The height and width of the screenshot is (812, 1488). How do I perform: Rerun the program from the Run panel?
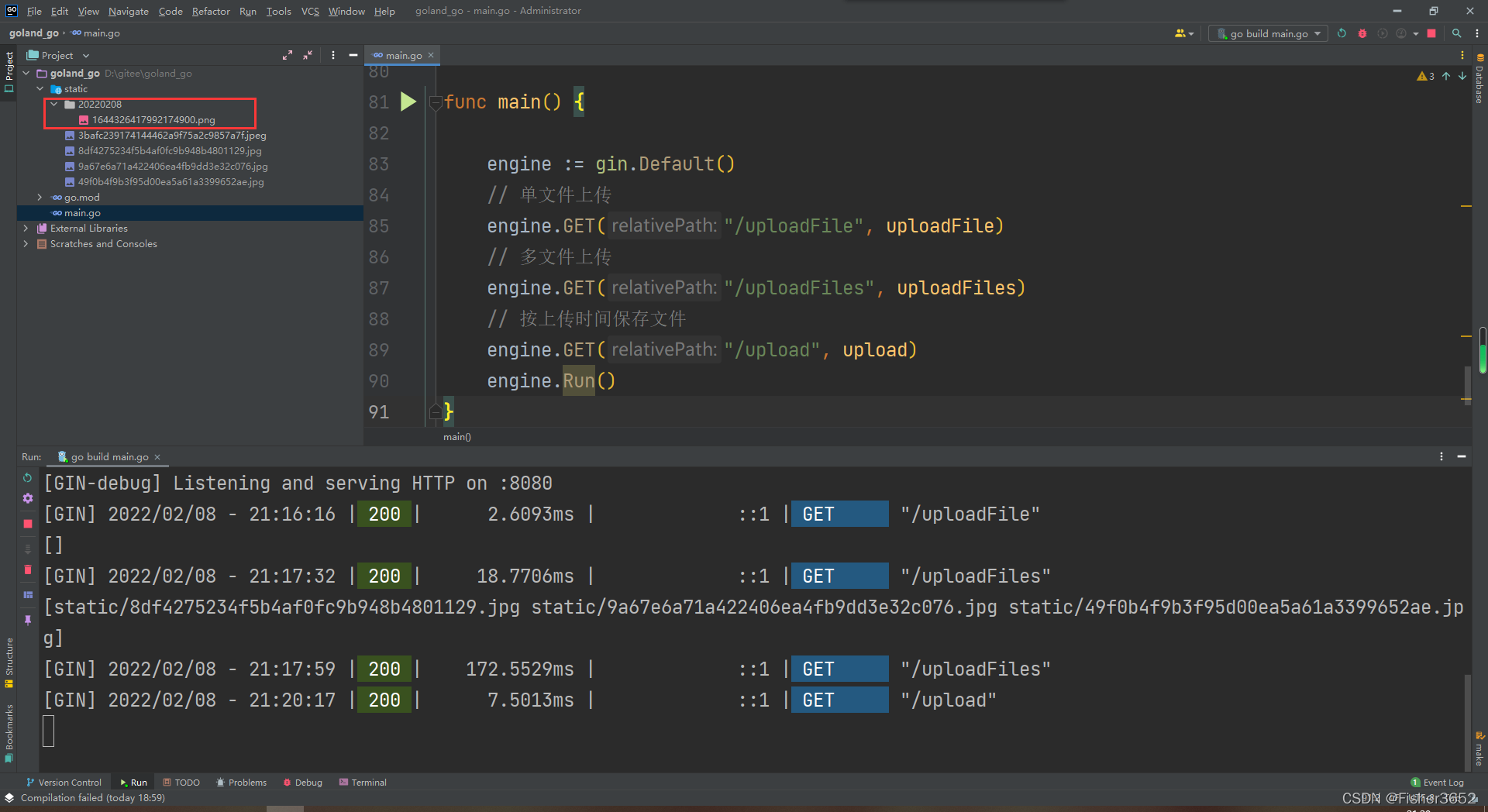click(28, 478)
